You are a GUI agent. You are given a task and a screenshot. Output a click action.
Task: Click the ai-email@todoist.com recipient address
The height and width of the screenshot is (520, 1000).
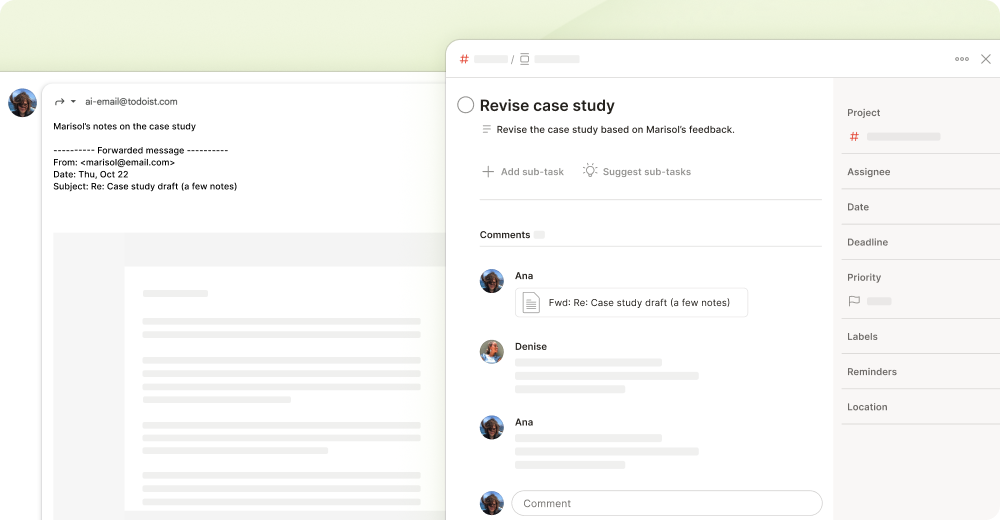131,101
